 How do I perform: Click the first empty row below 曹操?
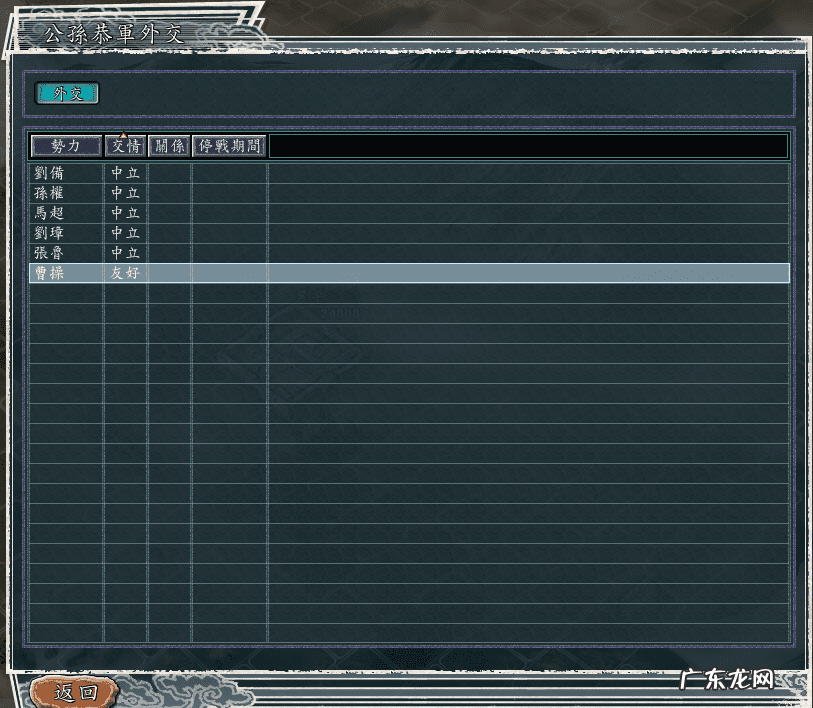400,293
